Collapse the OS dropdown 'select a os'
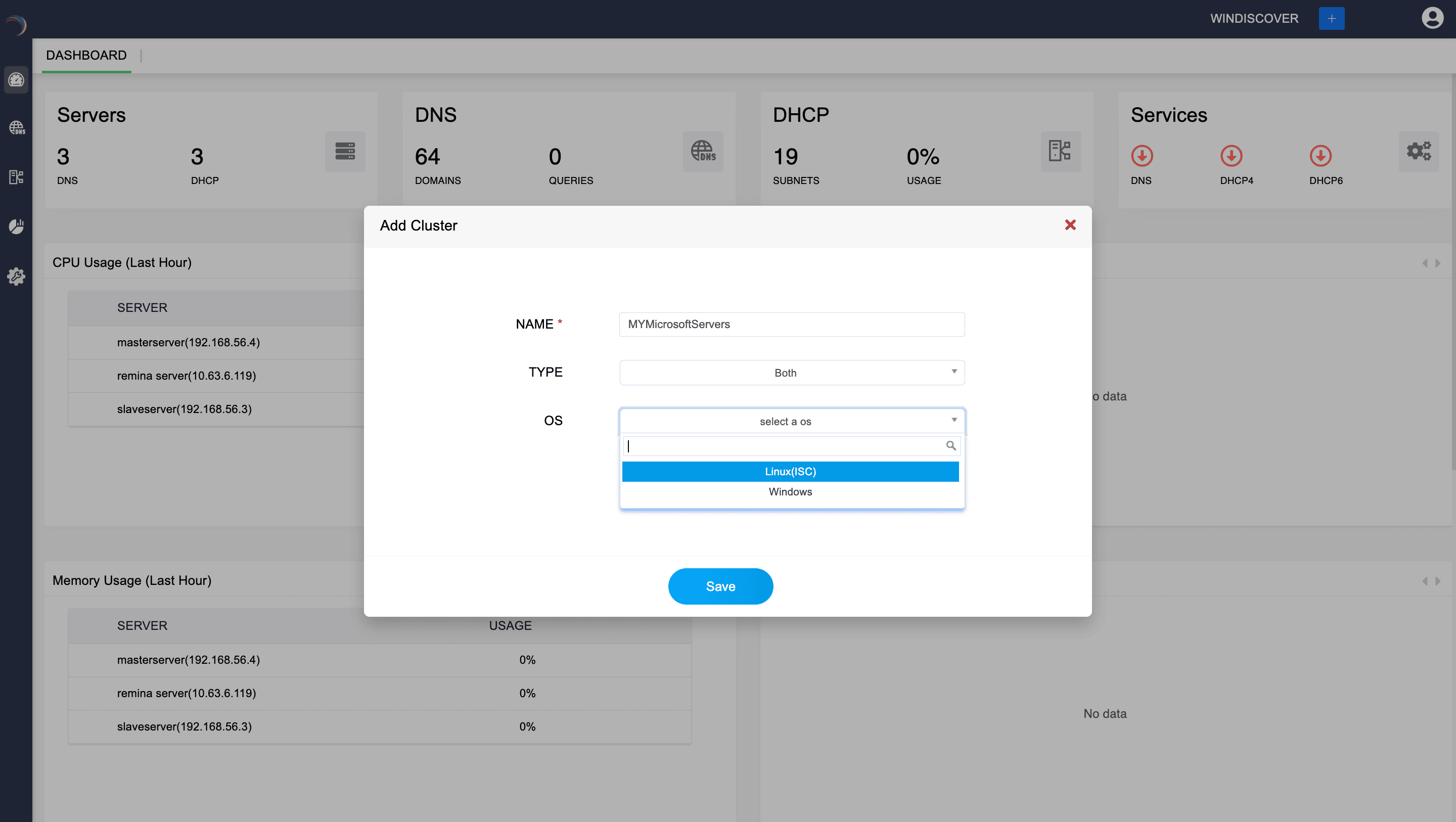 point(792,421)
